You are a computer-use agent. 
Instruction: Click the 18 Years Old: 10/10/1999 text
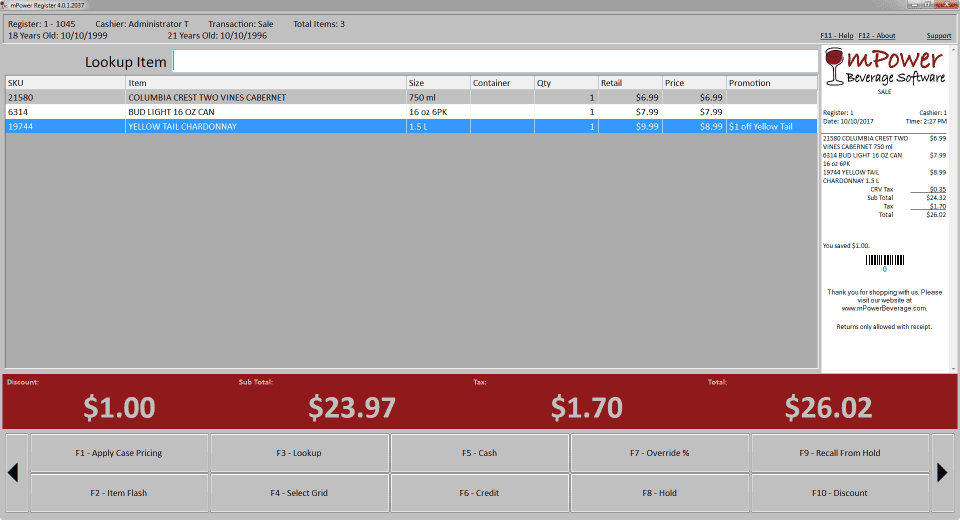[58, 36]
